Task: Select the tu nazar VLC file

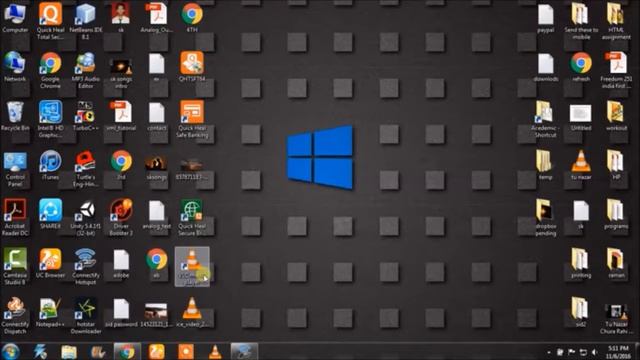Action: 581,165
